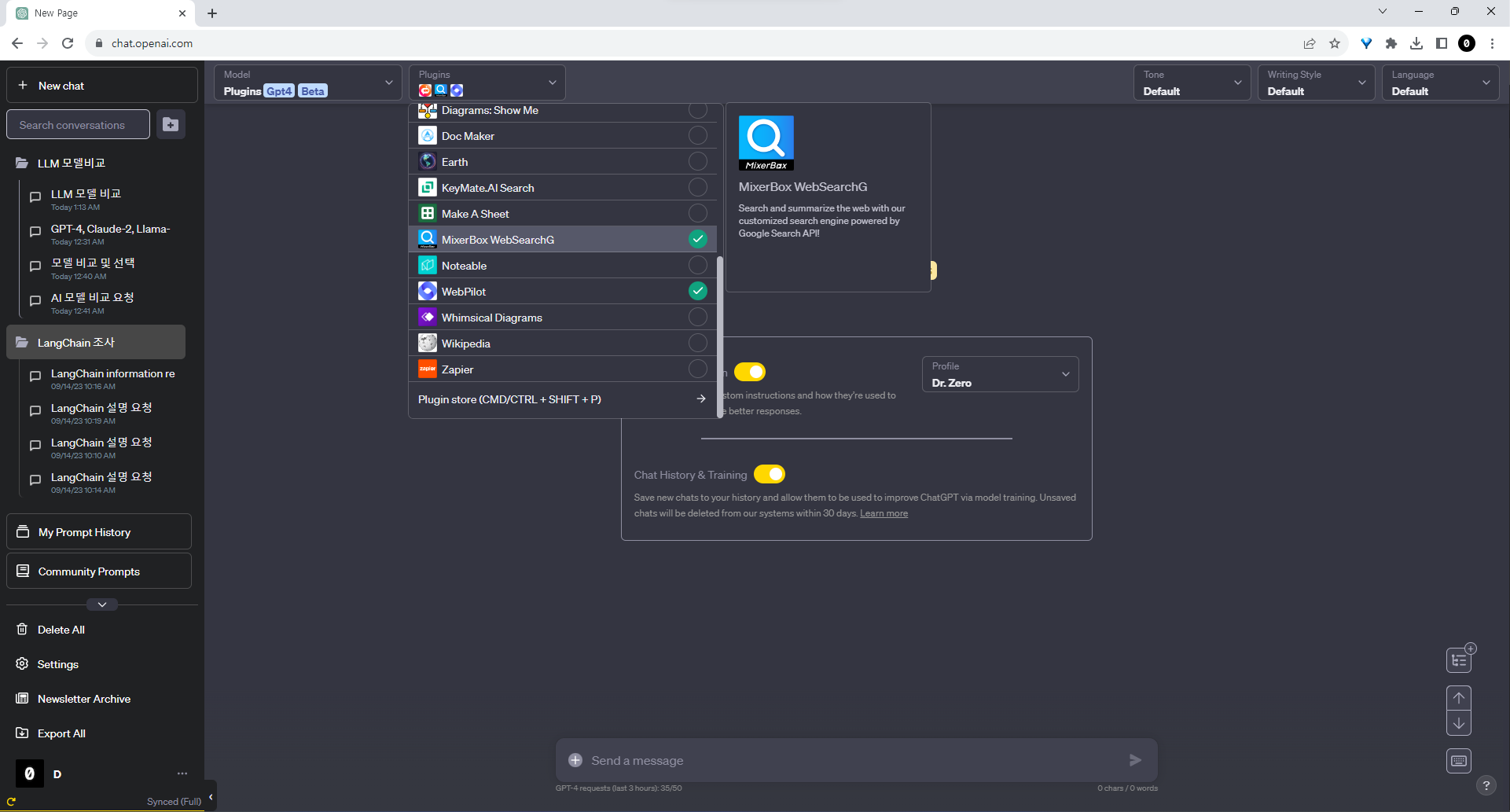
Task: Open the Language dropdown
Action: pos(1440,83)
